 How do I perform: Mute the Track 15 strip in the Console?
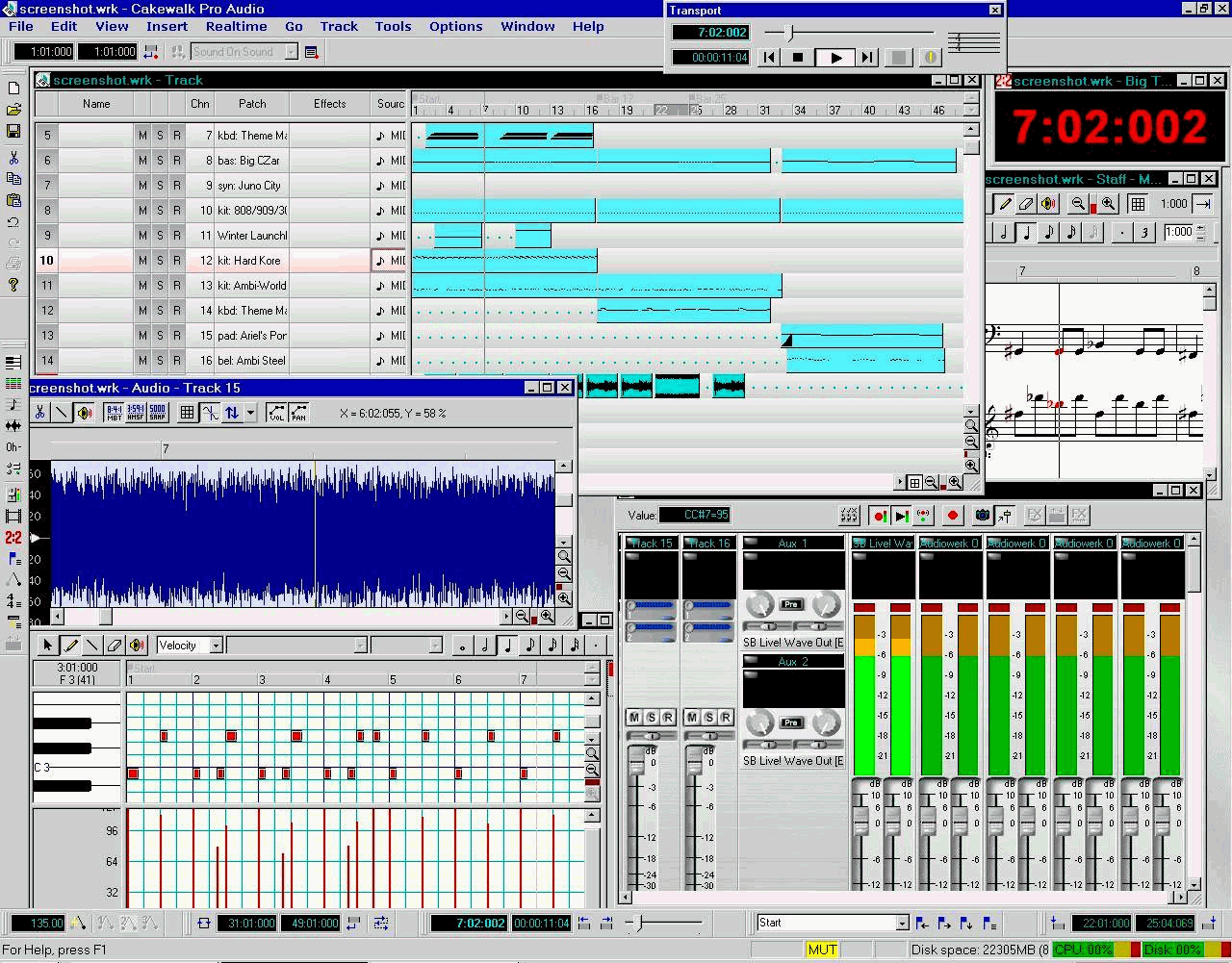pos(633,718)
